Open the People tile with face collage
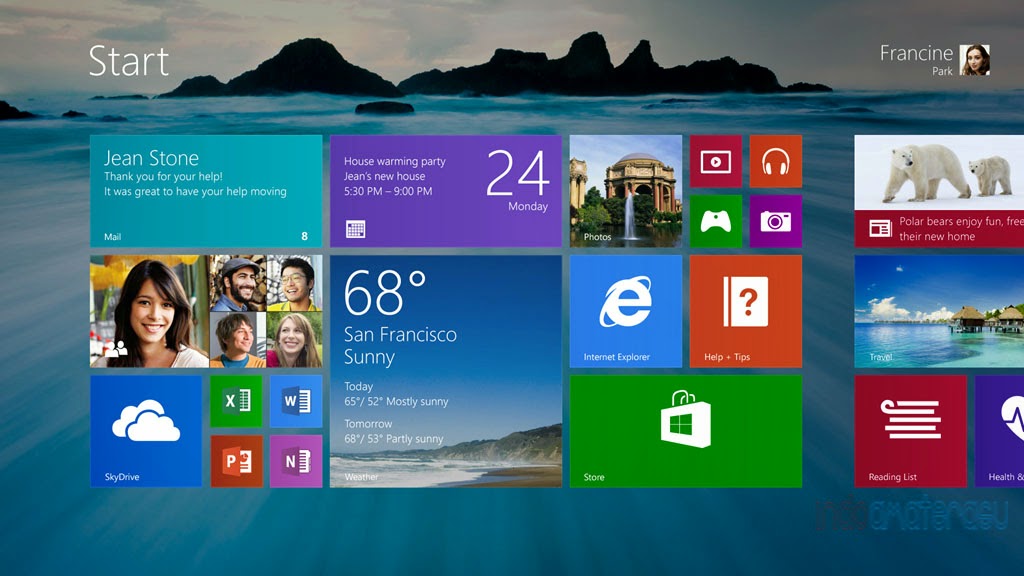Viewport: 1024px width, 576px height. pyautogui.click(x=205, y=310)
